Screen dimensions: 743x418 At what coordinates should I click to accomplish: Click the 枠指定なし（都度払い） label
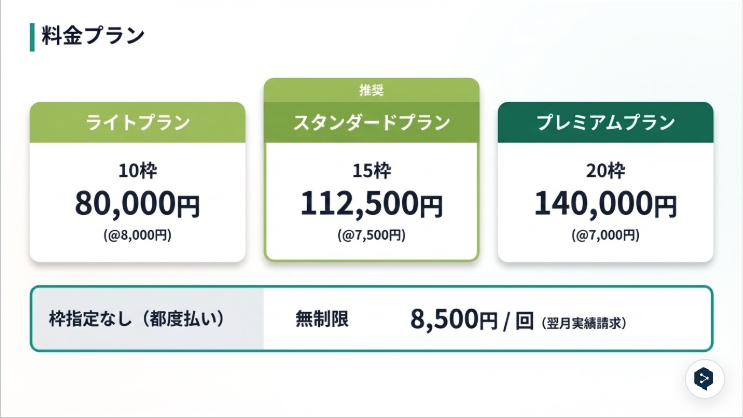136,318
